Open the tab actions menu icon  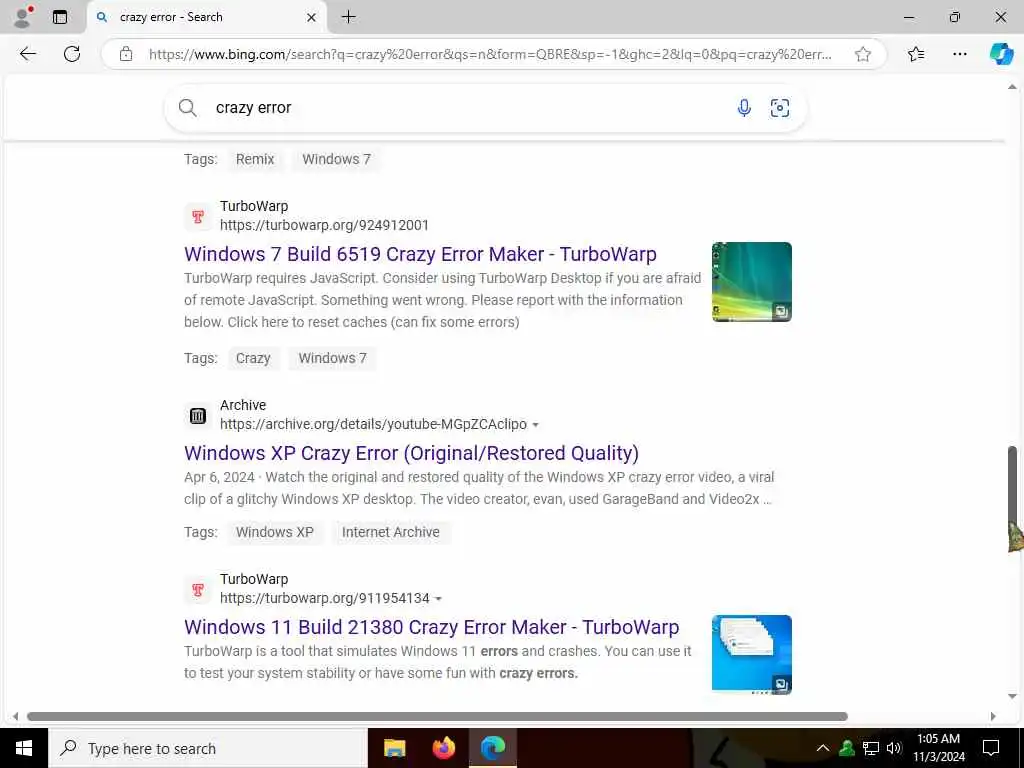pyautogui.click(x=60, y=17)
